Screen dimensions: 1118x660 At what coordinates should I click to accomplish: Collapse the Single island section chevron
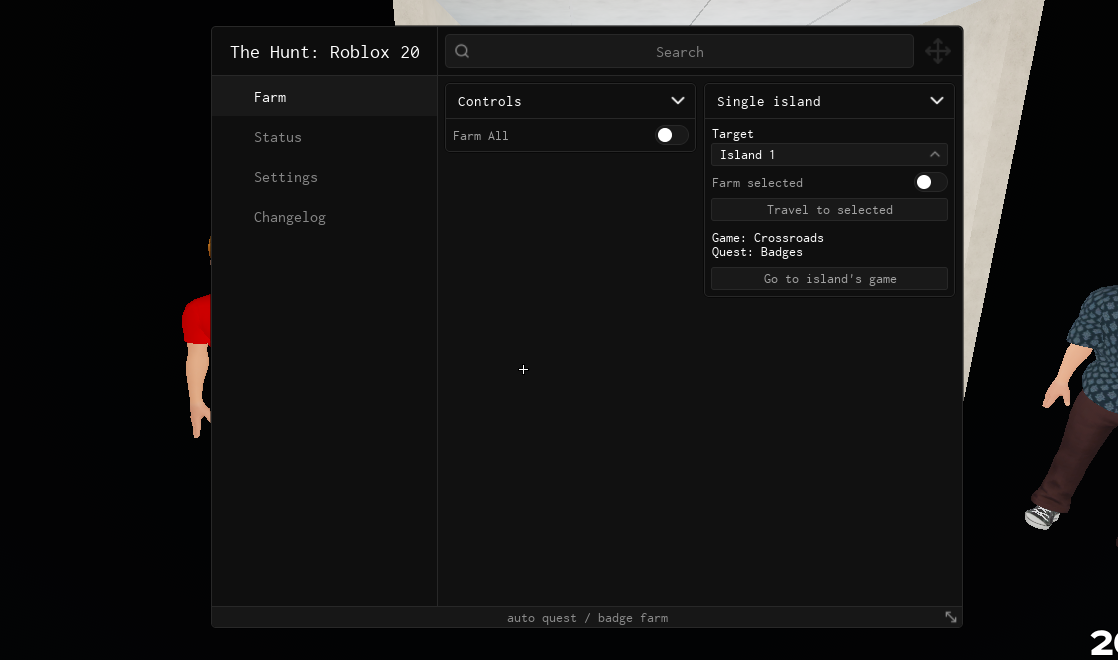tap(937, 101)
